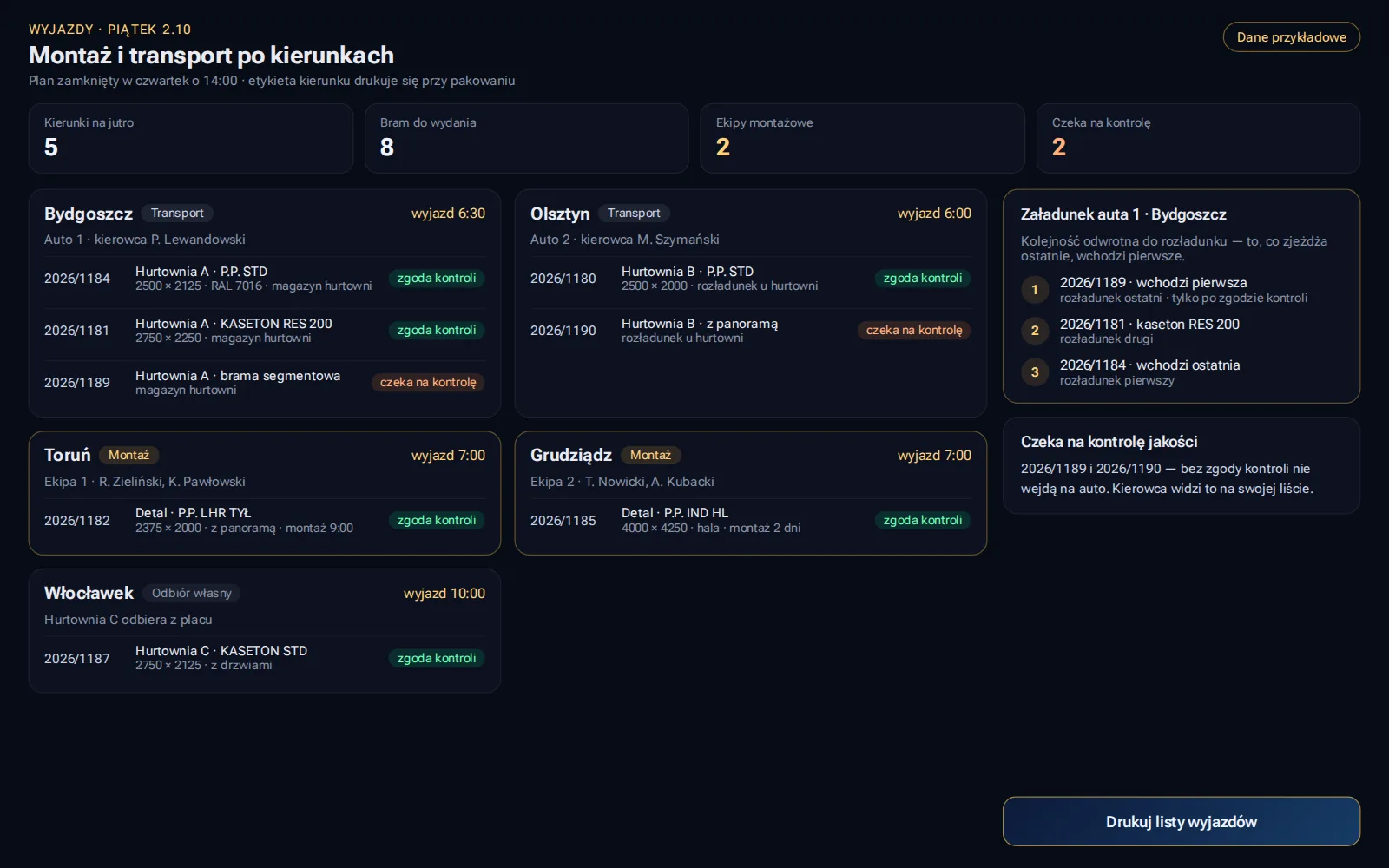This screenshot has height=868, width=1389.
Task: Select the Czeka na kontrolę summary tile
Action: [x=1198, y=138]
